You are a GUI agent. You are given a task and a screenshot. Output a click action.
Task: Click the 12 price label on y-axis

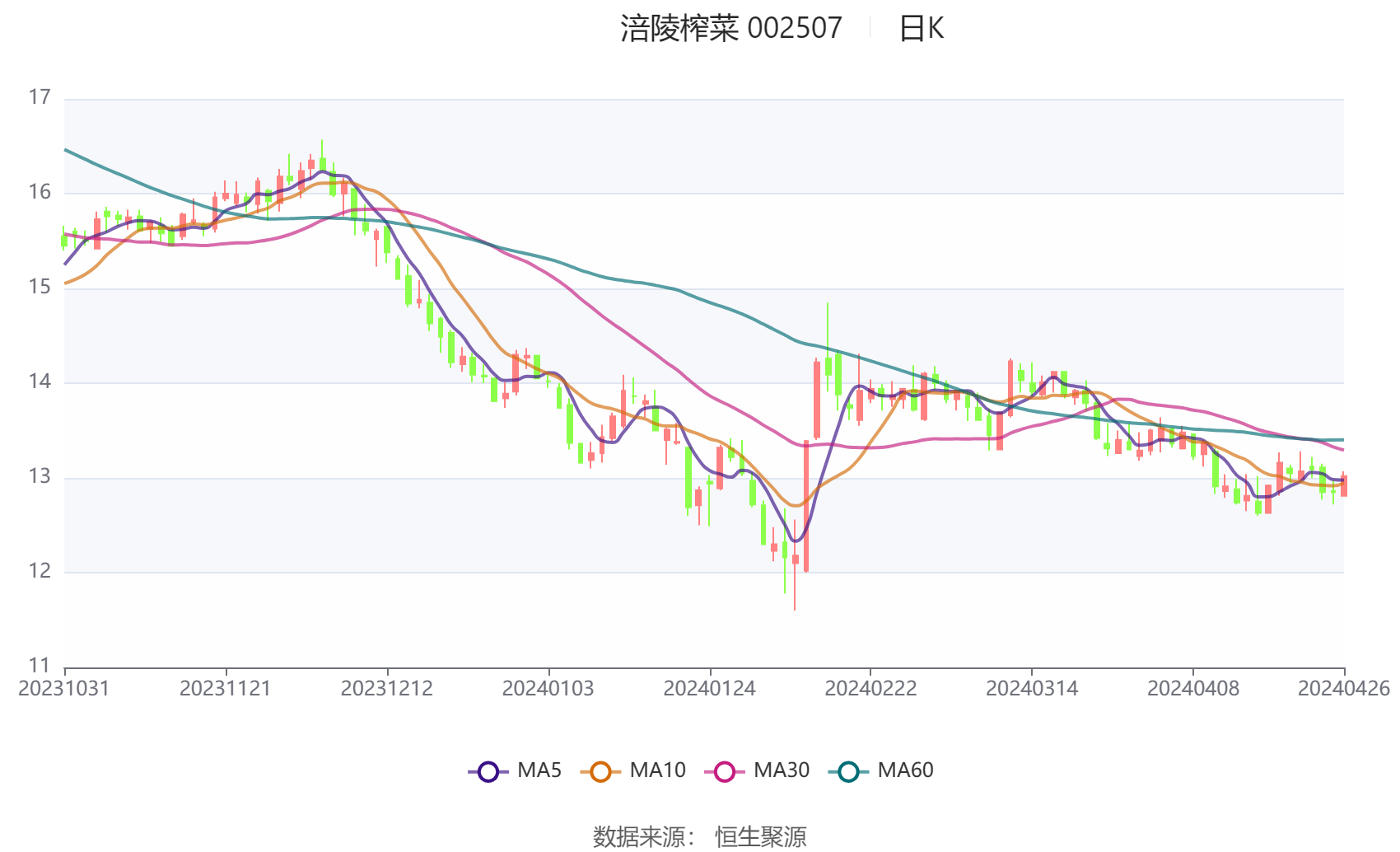[40, 571]
